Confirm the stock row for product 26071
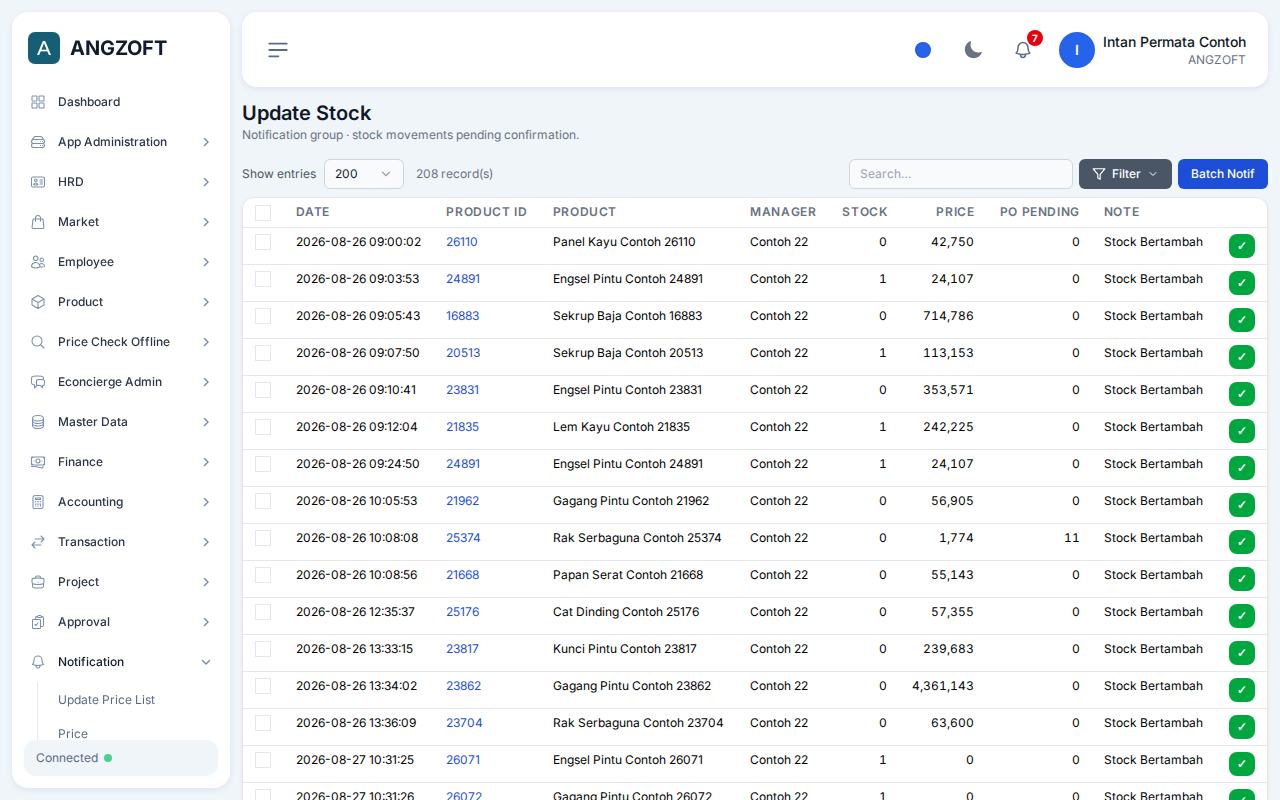The height and width of the screenshot is (800, 1280). [1242, 764]
